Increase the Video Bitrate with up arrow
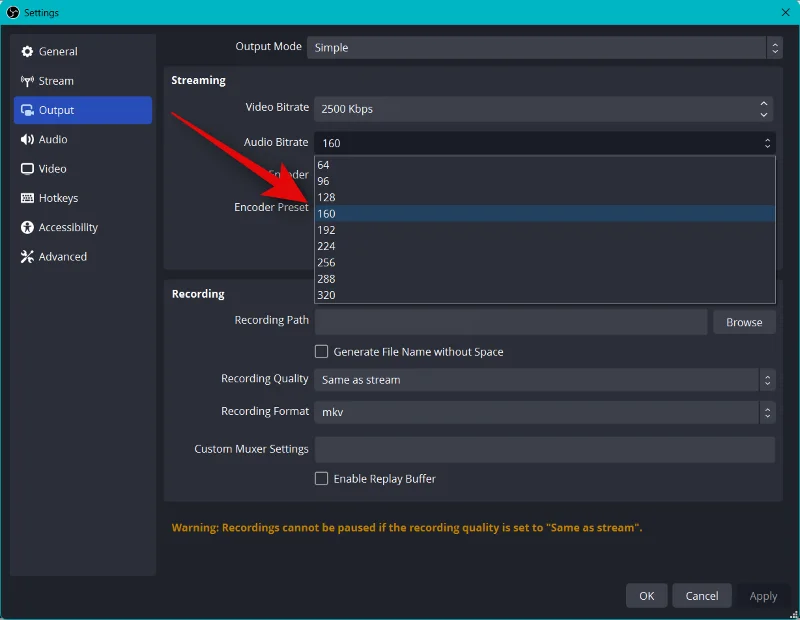 [764, 104]
